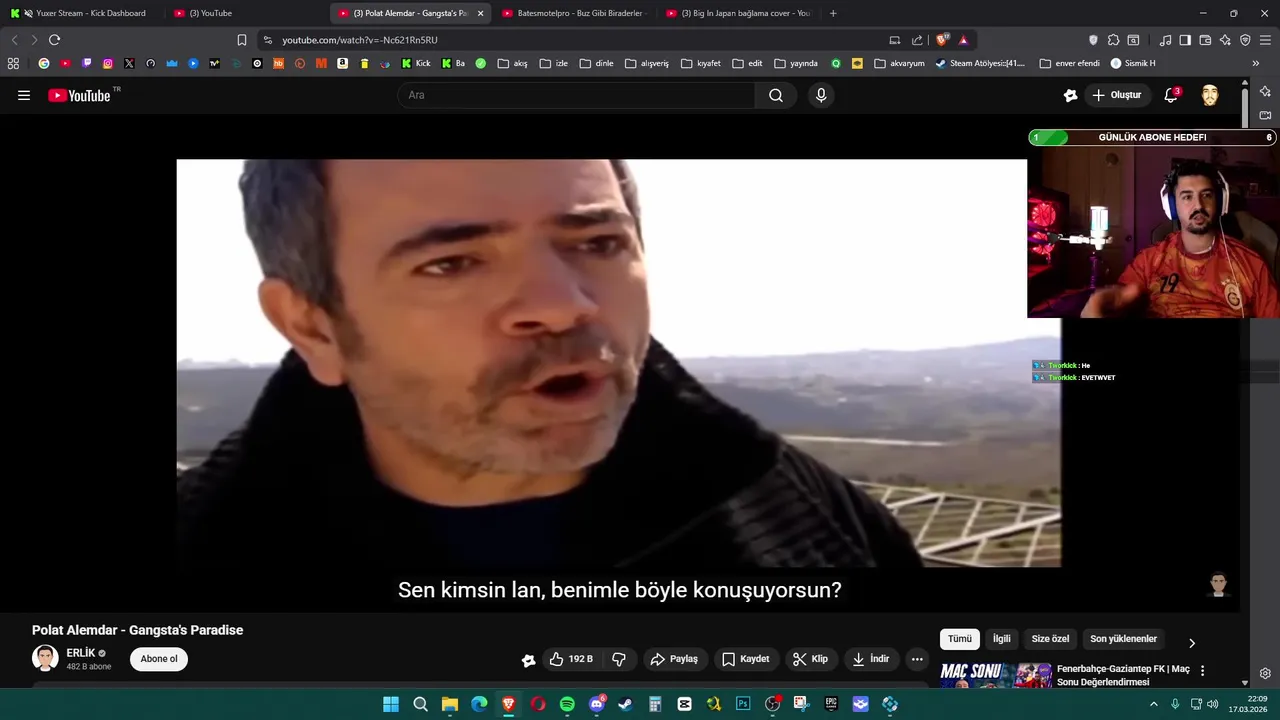This screenshot has height=720, width=1280.
Task: Open the three-dot more actions menu under video
Action: coord(917,659)
